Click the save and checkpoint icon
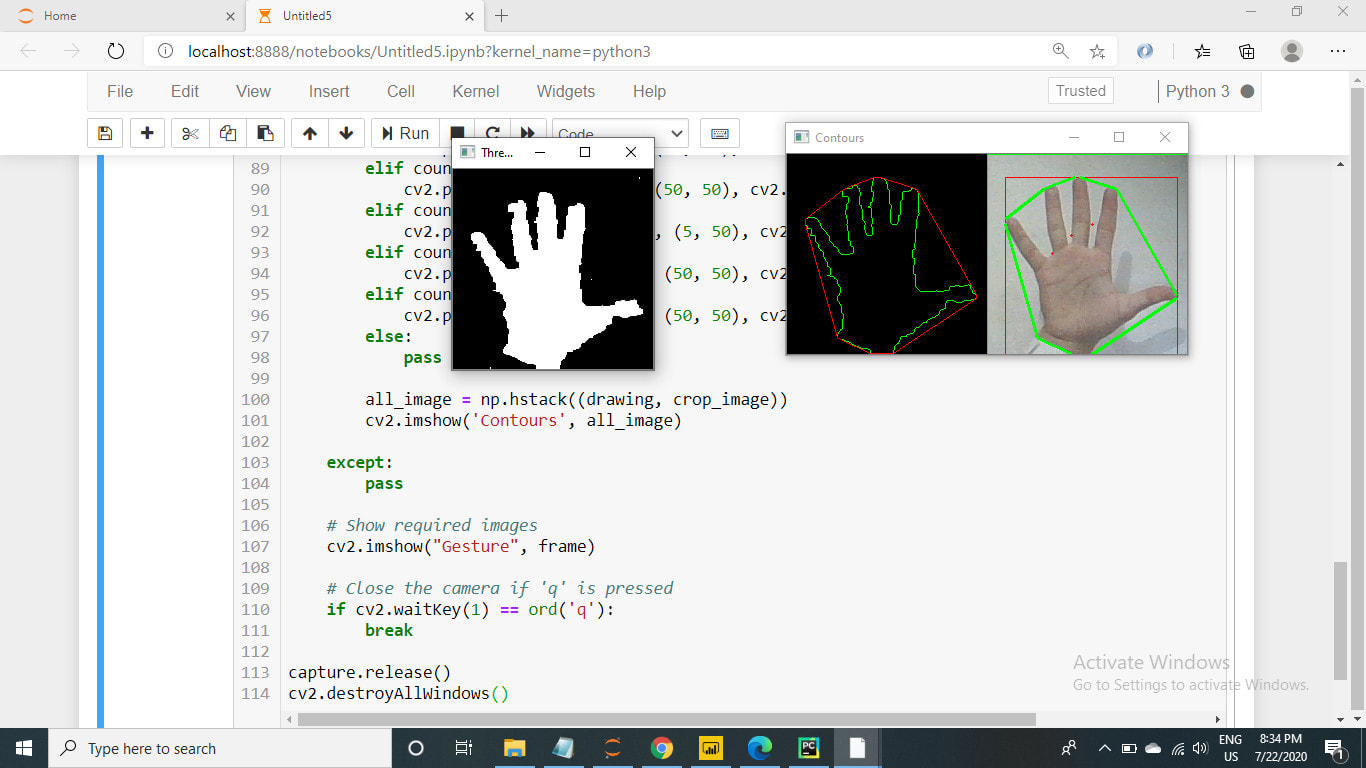 105,133
